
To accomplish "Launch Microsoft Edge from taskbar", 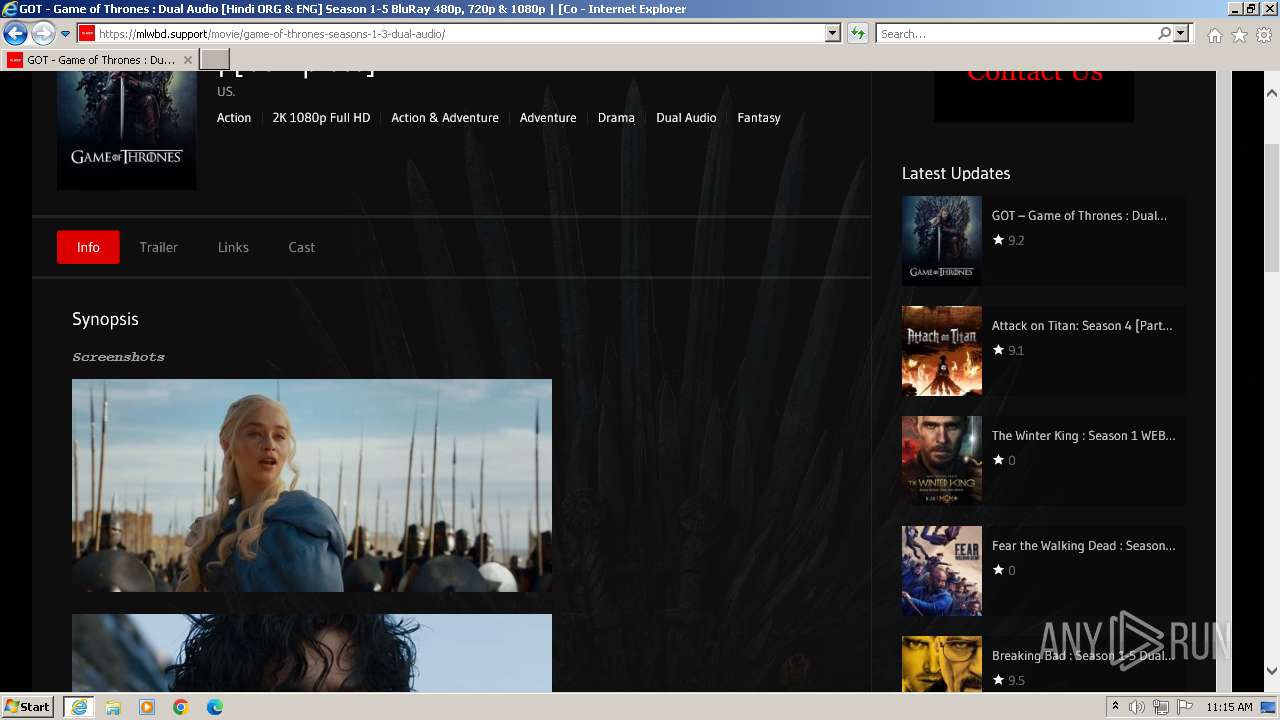I will (x=215, y=707).
